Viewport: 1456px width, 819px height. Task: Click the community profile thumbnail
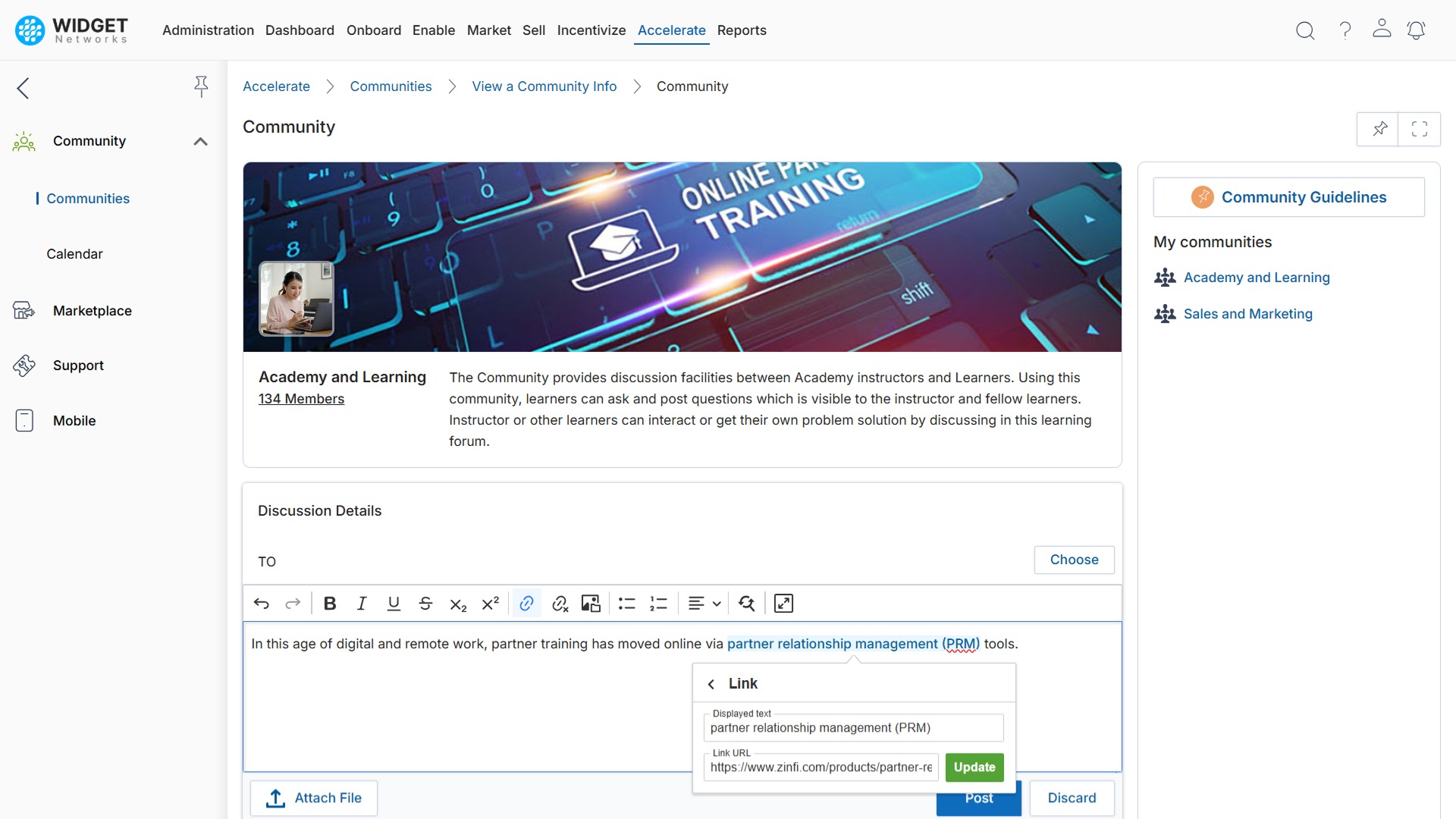(x=297, y=299)
